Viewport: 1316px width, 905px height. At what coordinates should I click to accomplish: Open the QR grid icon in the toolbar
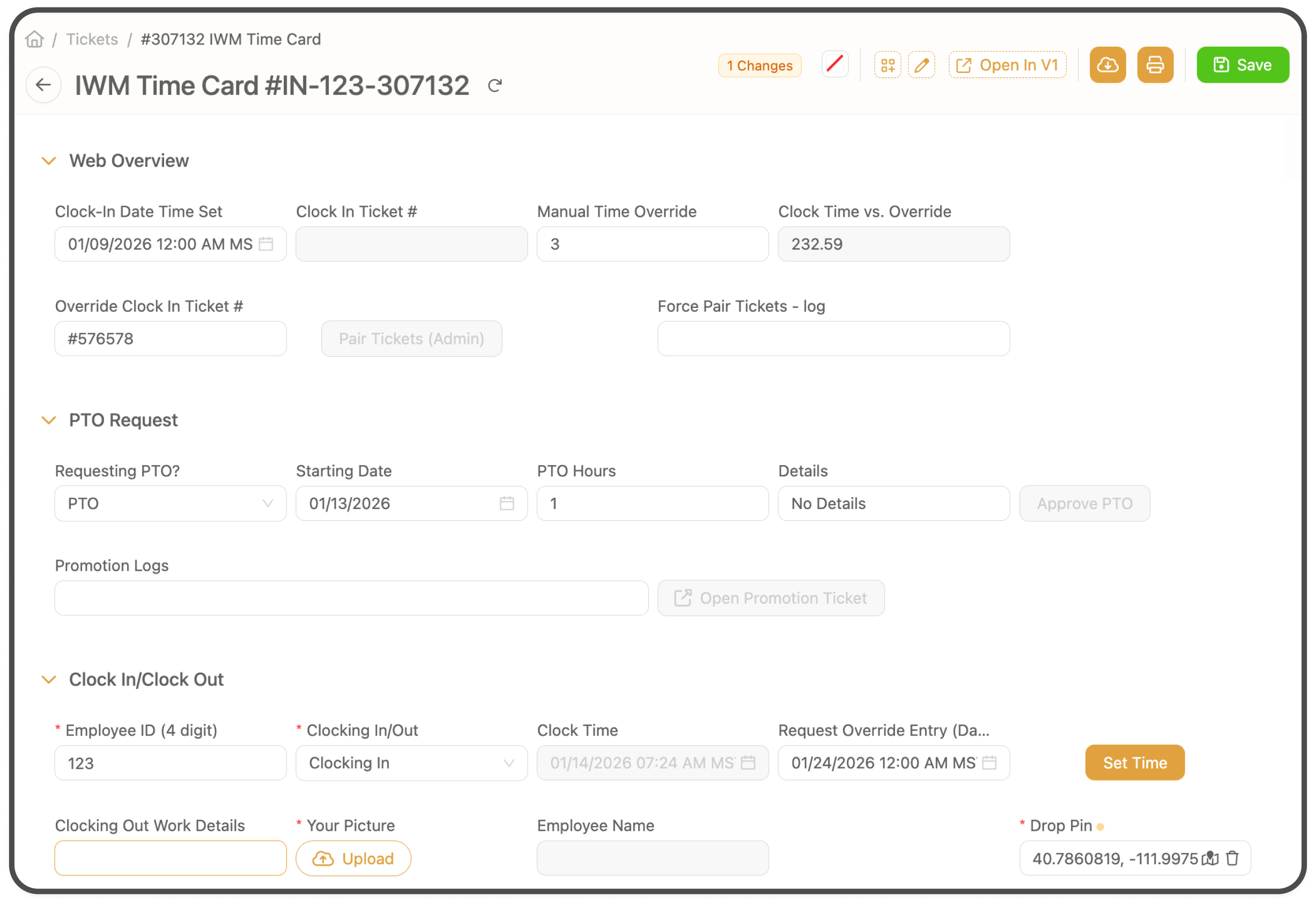point(888,64)
